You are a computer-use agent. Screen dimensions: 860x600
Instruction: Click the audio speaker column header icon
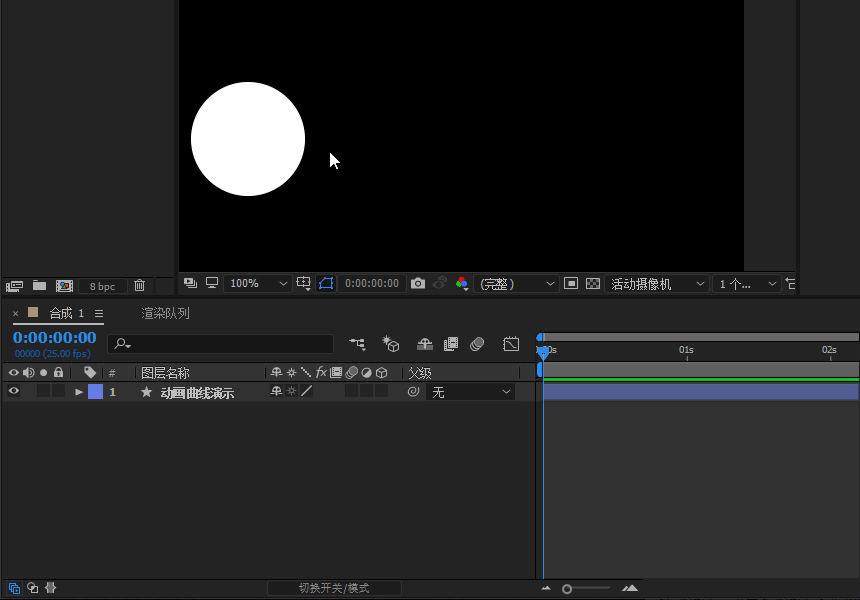(x=29, y=372)
